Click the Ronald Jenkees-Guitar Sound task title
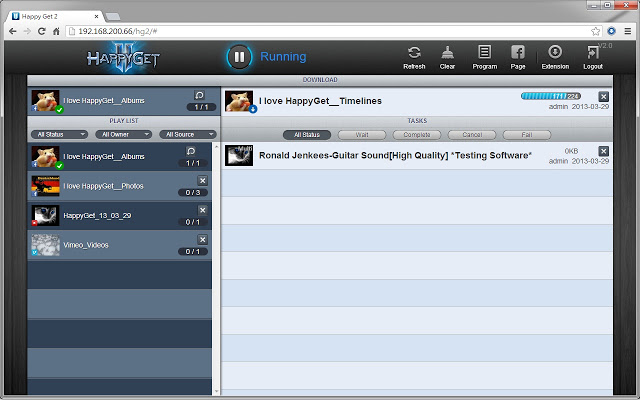Screen dimensions: 640x400 pos(396,156)
